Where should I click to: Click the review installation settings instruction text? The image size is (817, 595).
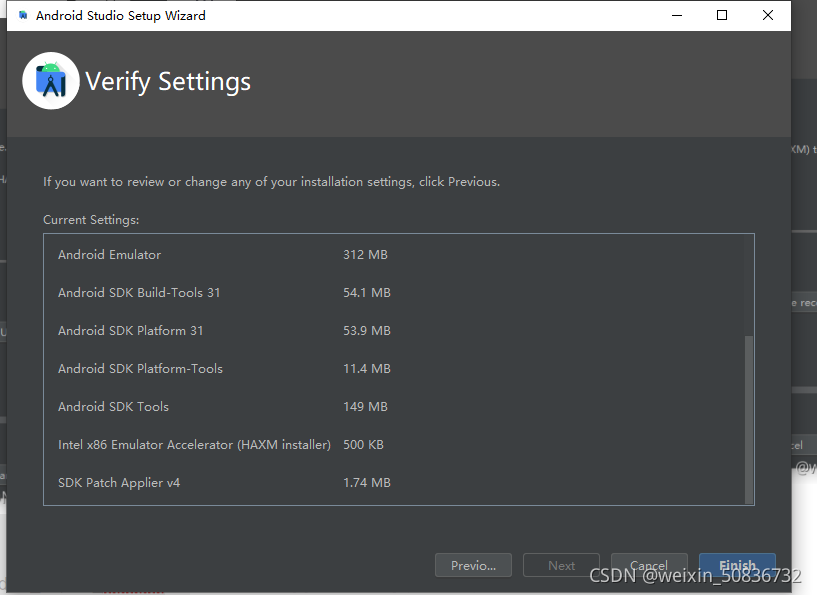pyautogui.click(x=271, y=182)
